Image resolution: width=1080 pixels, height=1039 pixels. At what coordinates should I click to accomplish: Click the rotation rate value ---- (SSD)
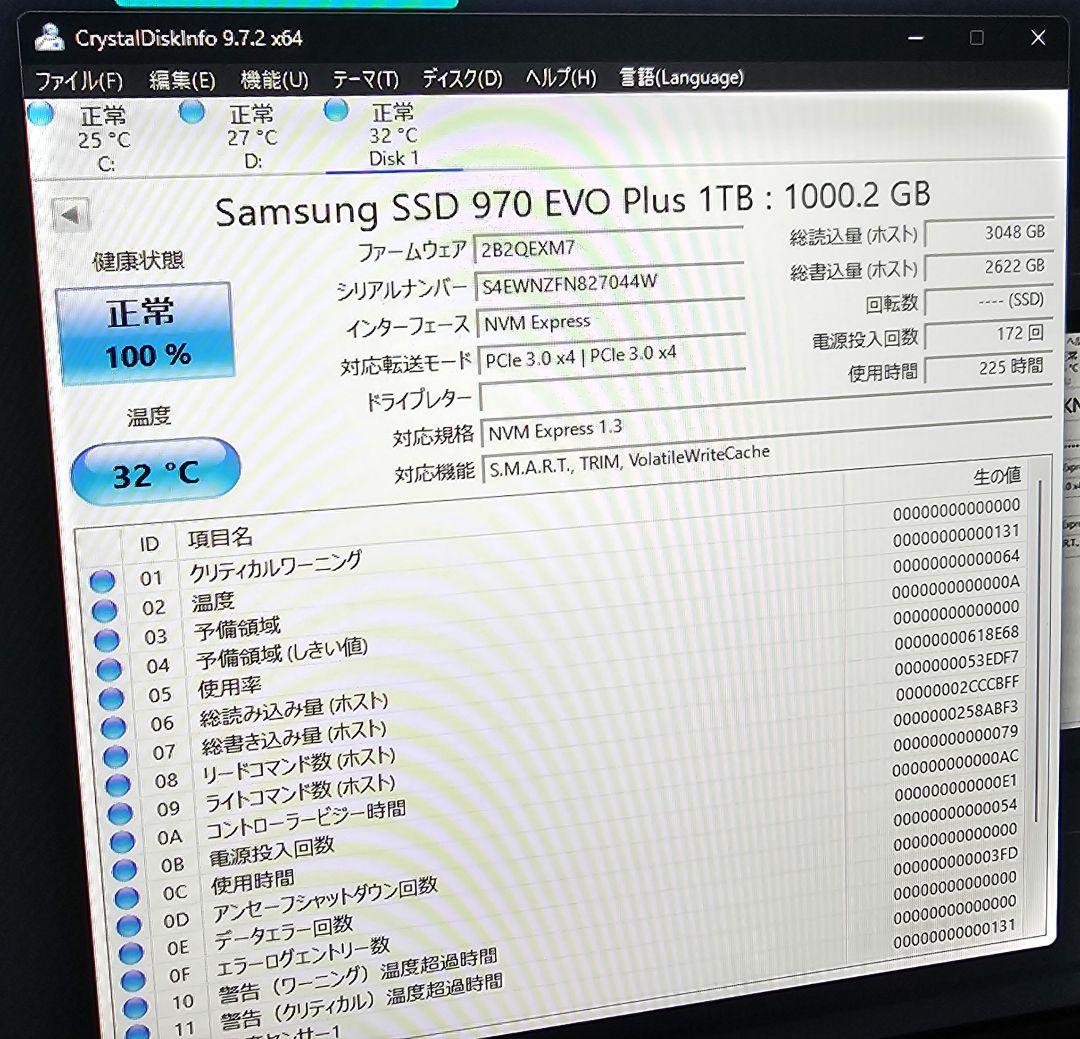point(988,300)
